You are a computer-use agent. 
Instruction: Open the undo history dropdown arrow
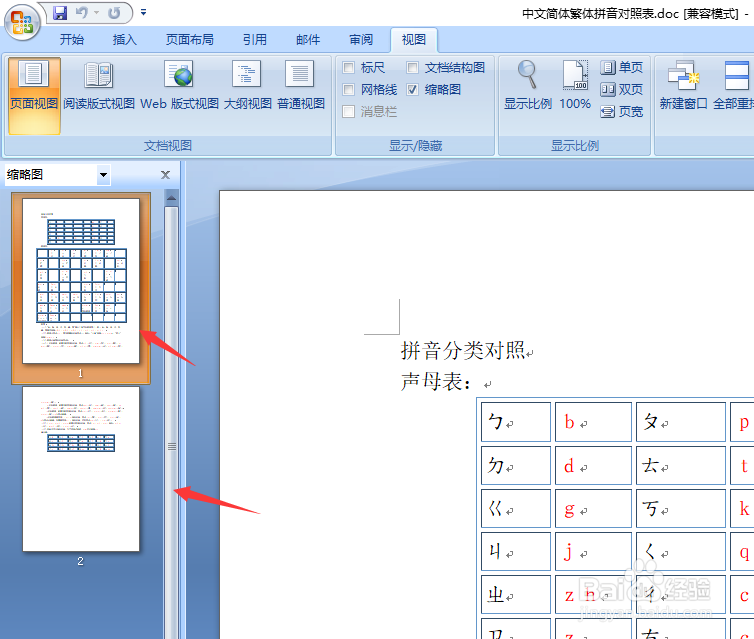tap(97, 13)
